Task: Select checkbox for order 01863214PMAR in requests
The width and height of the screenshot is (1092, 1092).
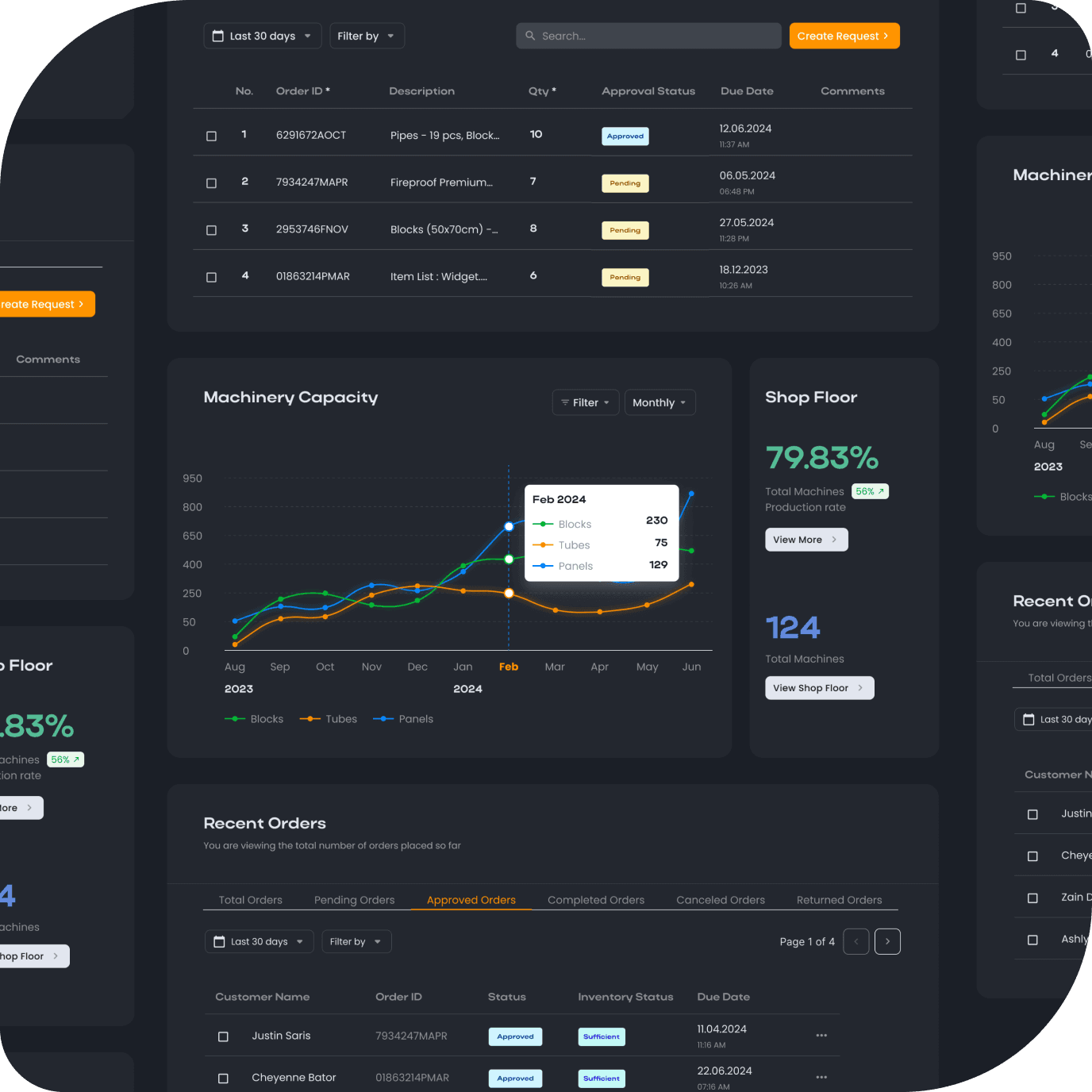Action: [211, 277]
